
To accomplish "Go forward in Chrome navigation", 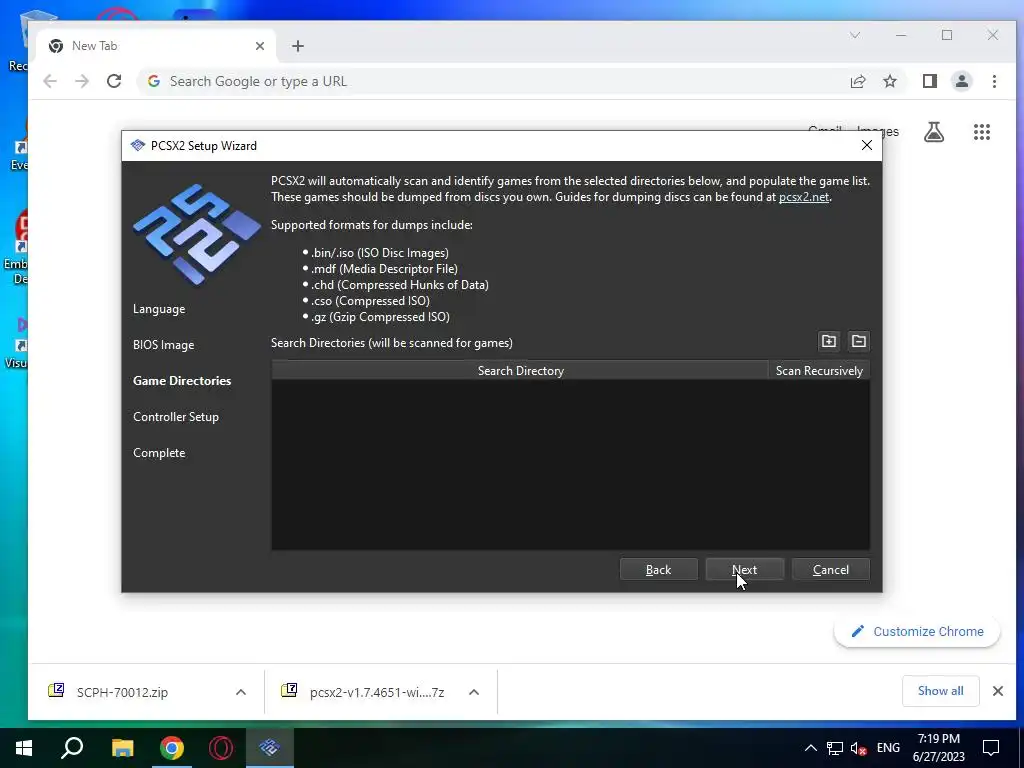I will coord(82,81).
